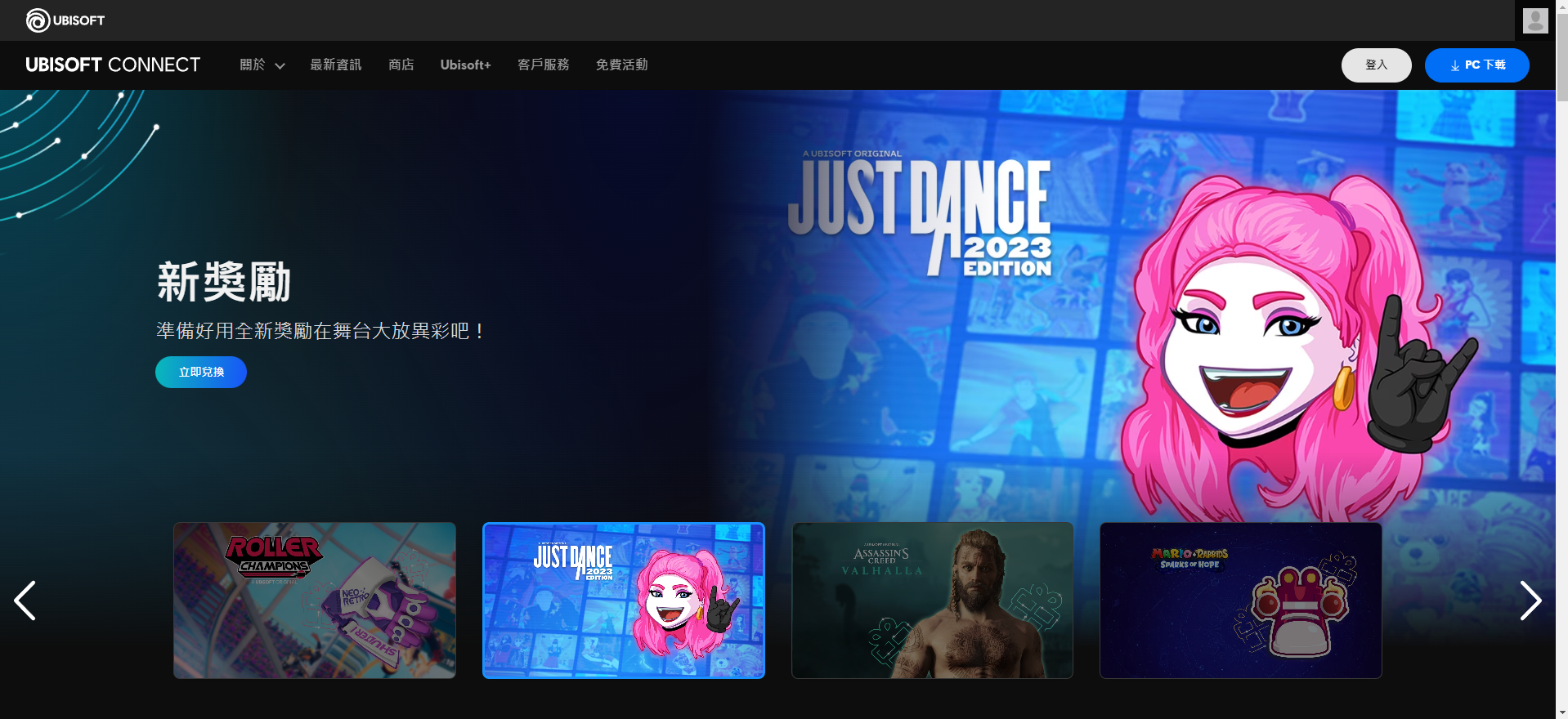Viewport: 1568px width, 719px height.
Task: Open the 客戶服務 menu item
Action: pyautogui.click(x=543, y=65)
